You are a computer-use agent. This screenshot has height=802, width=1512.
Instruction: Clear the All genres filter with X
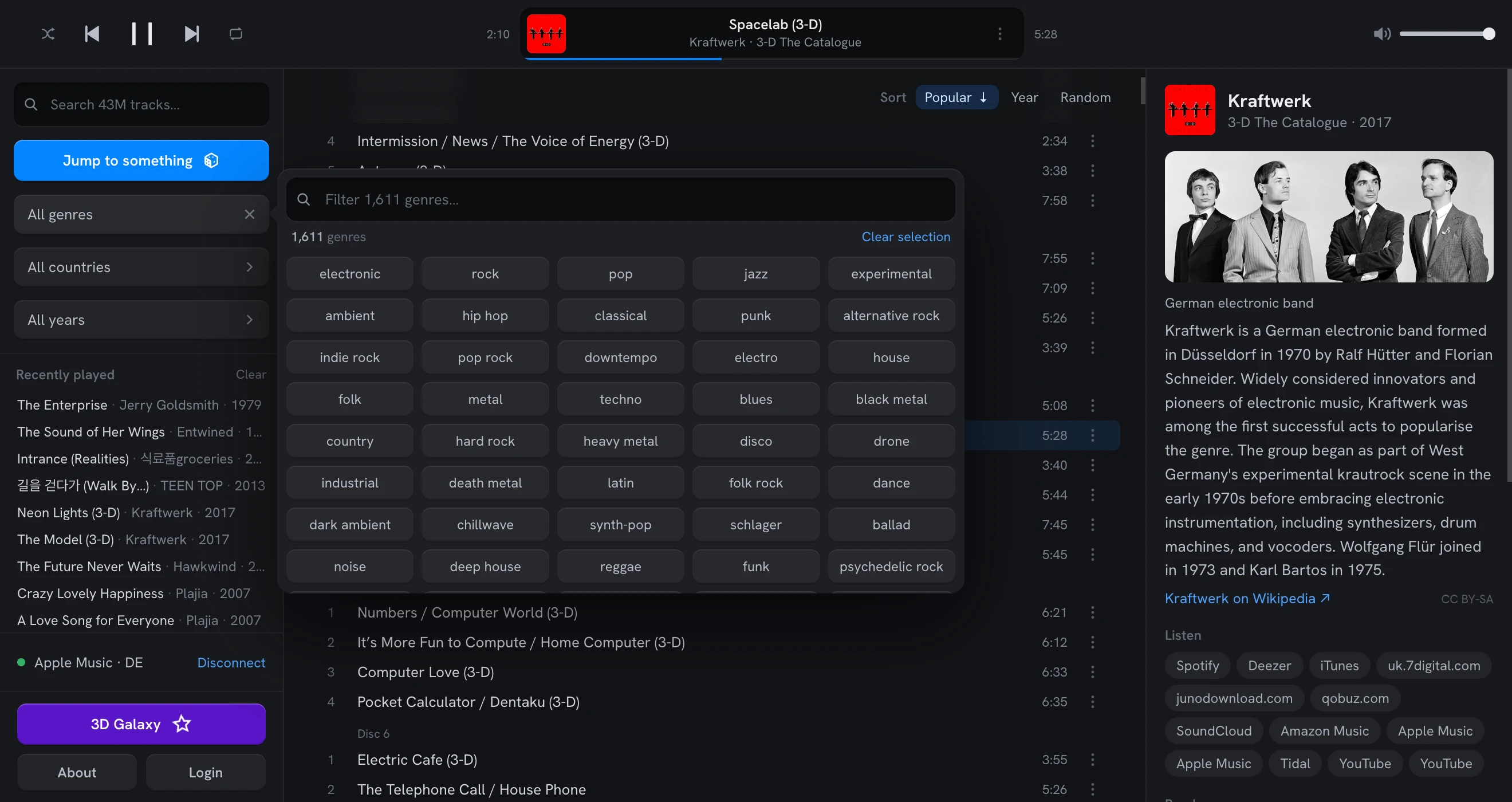pyautogui.click(x=250, y=214)
